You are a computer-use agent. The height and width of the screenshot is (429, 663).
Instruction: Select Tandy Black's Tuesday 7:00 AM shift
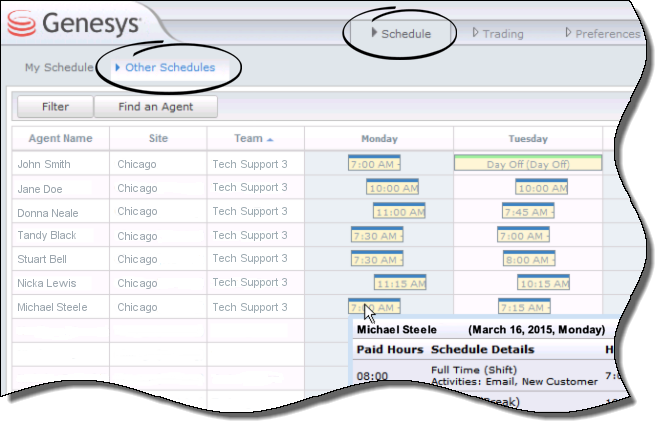click(524, 235)
